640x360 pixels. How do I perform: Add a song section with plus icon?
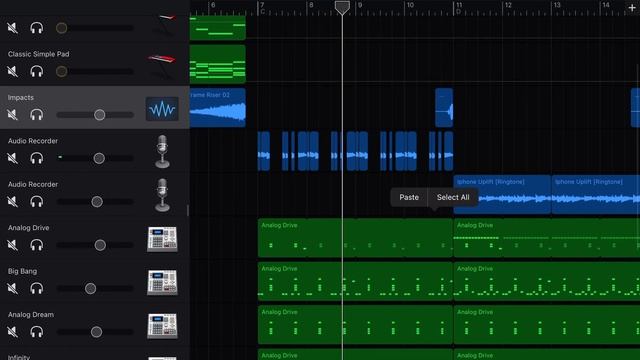point(632,8)
